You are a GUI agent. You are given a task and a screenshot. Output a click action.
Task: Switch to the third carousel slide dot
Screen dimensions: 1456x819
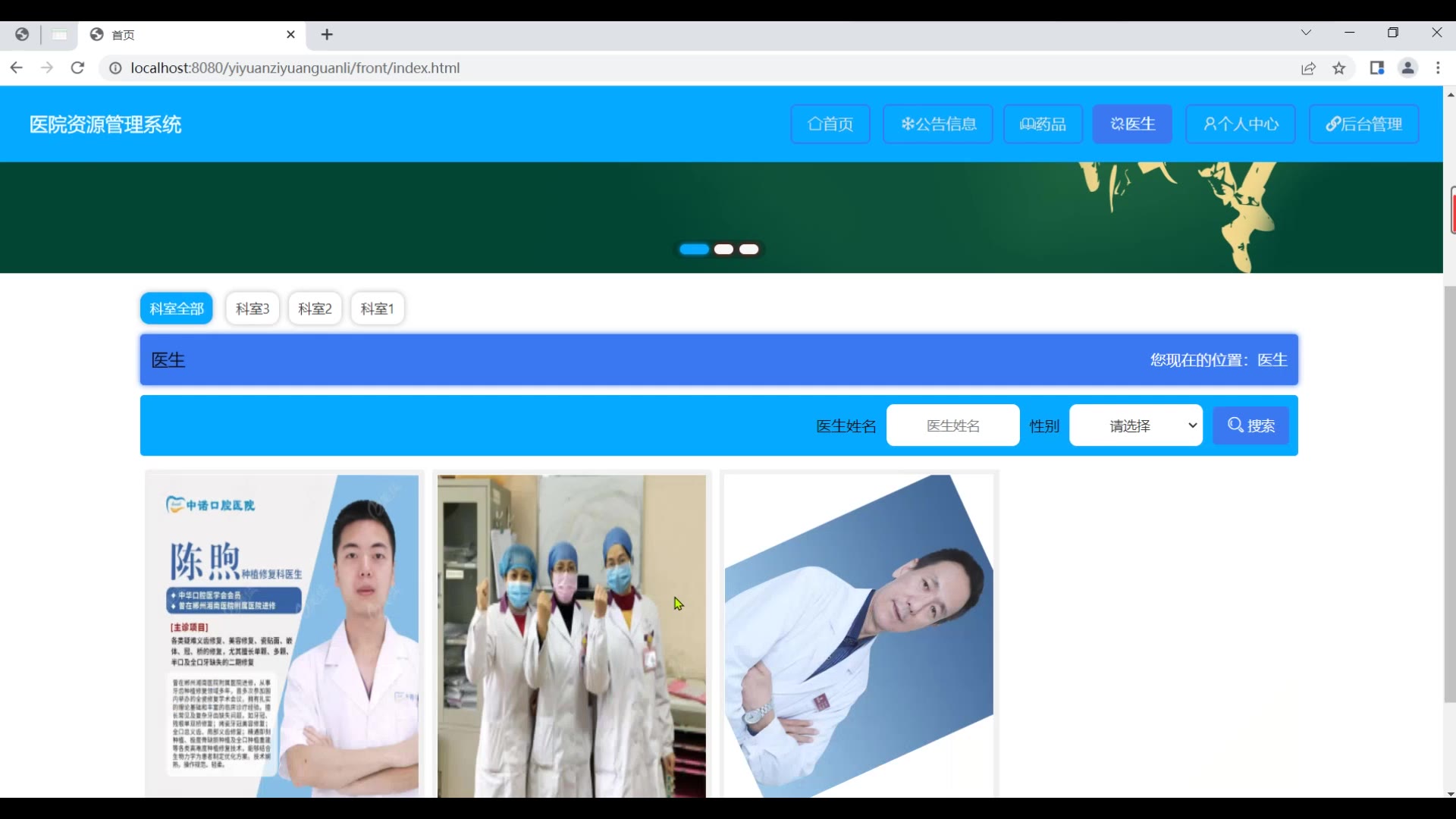pyautogui.click(x=749, y=249)
